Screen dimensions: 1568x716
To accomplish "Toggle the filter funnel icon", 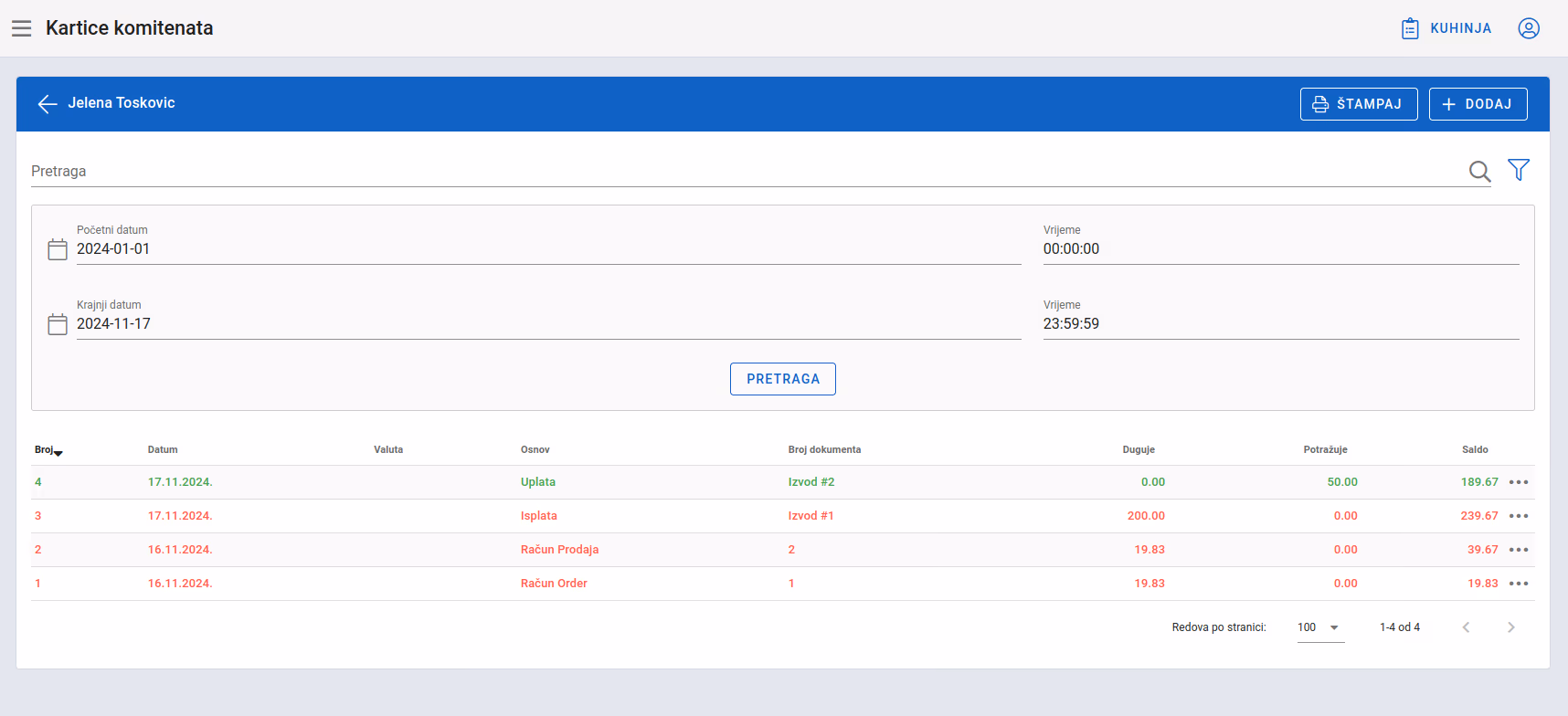I will pos(1519,170).
